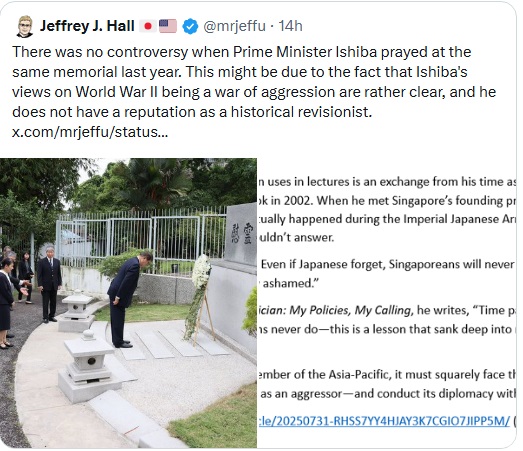
Task: Click the memorial stone with kanji characters
Action: 242,234
